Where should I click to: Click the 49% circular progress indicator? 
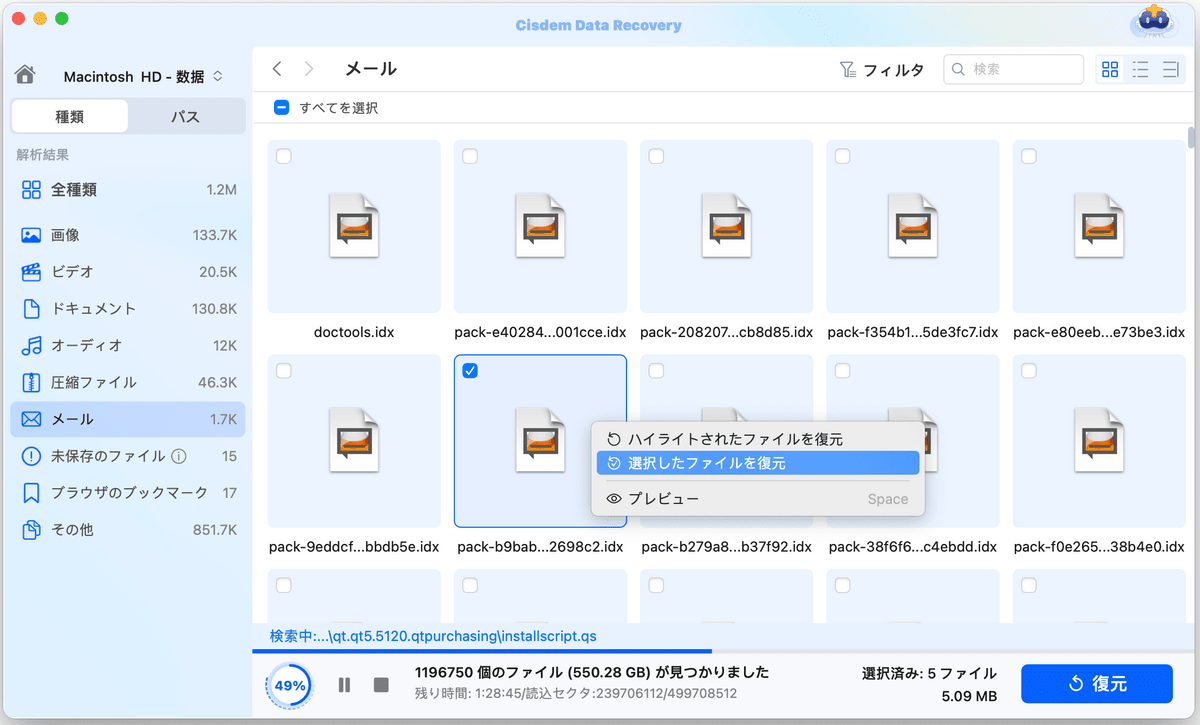[290, 686]
